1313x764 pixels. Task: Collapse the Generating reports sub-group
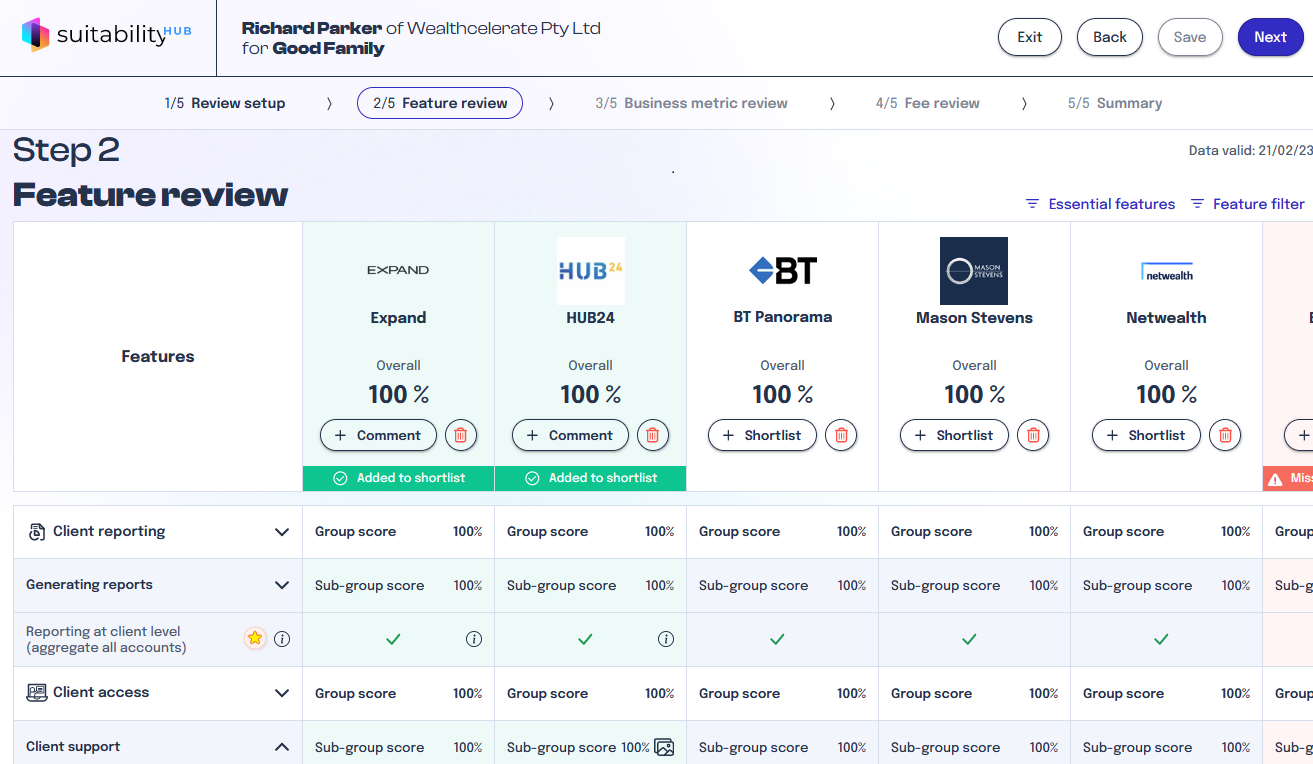[282, 585]
